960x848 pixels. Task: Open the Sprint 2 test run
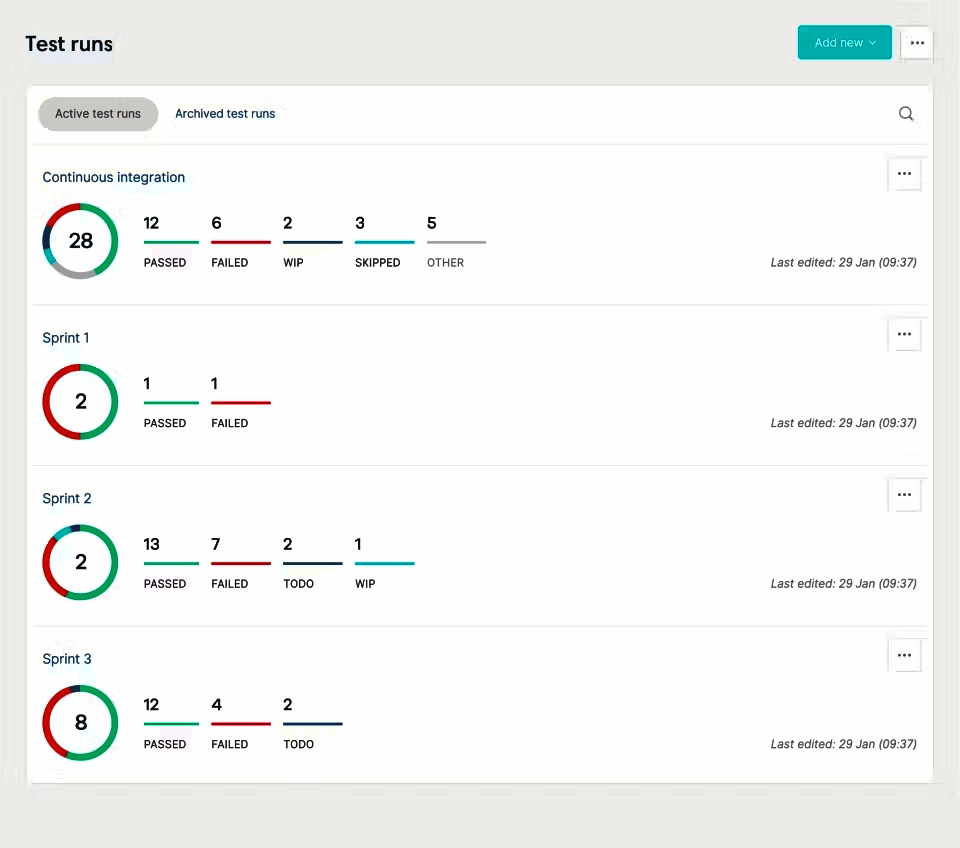click(67, 499)
